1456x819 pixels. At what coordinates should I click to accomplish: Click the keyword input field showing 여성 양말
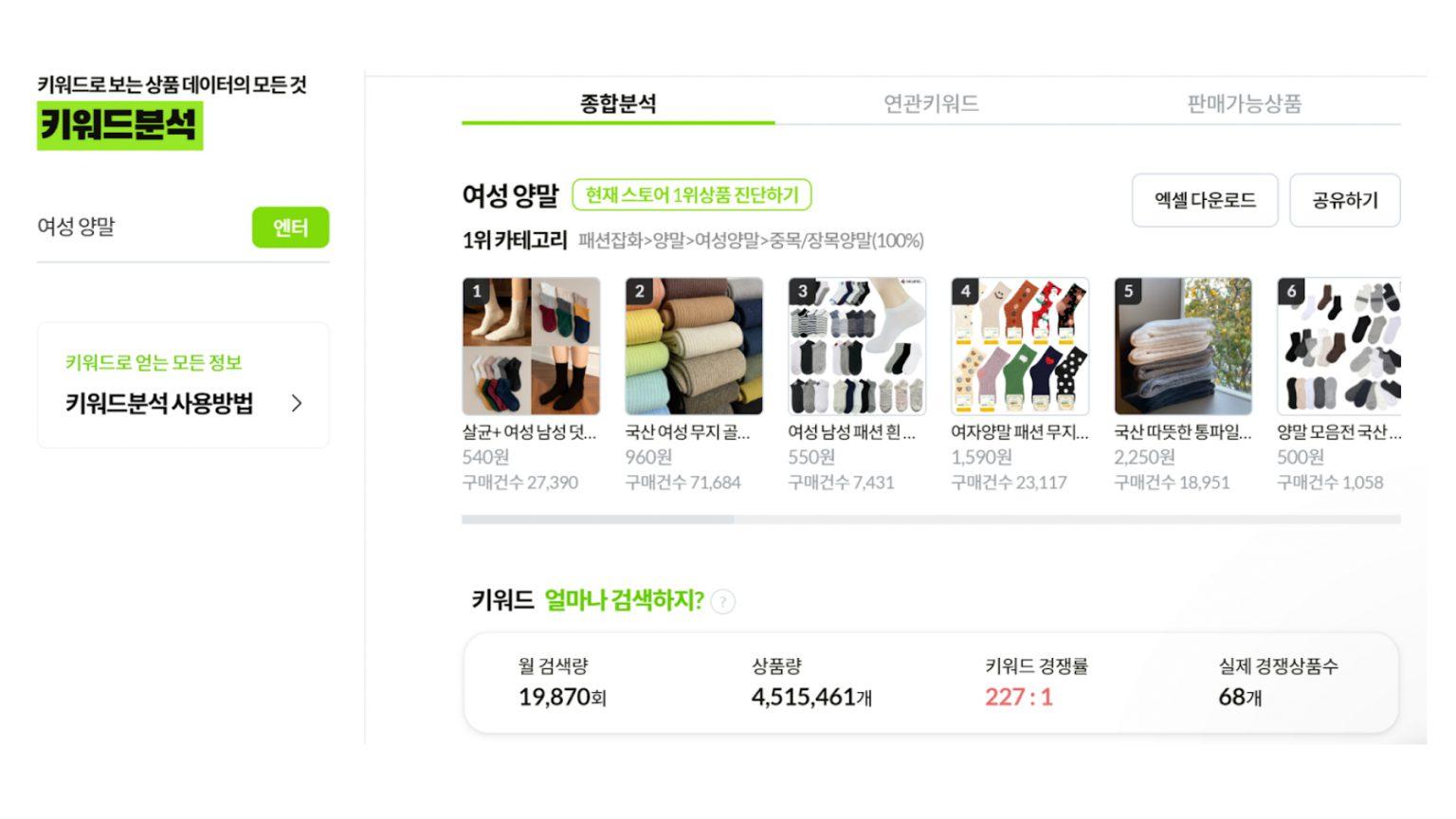(142, 227)
